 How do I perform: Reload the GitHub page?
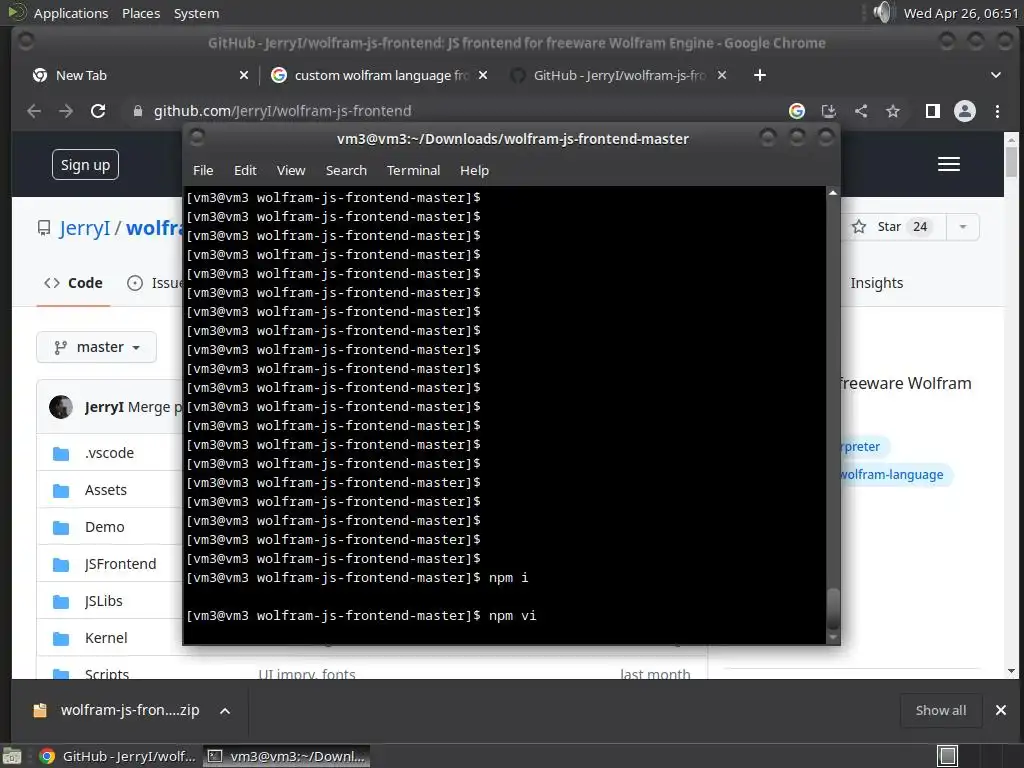tap(98, 111)
